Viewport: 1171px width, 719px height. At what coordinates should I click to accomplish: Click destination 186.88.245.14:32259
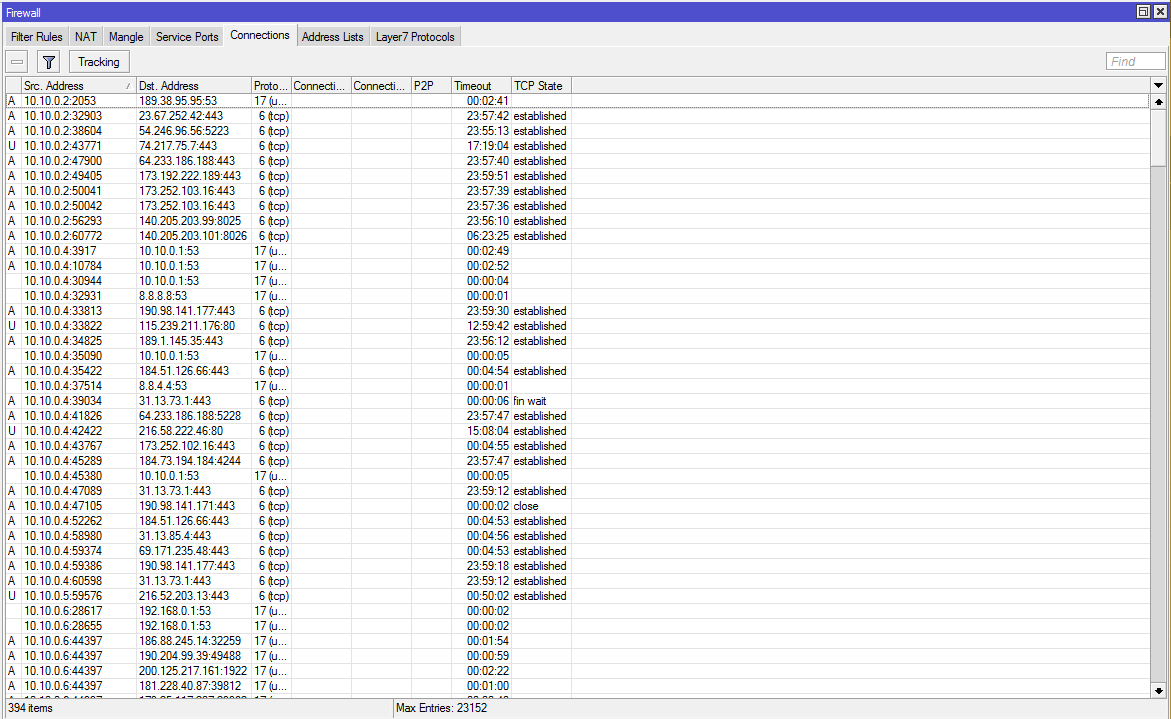tap(190, 641)
